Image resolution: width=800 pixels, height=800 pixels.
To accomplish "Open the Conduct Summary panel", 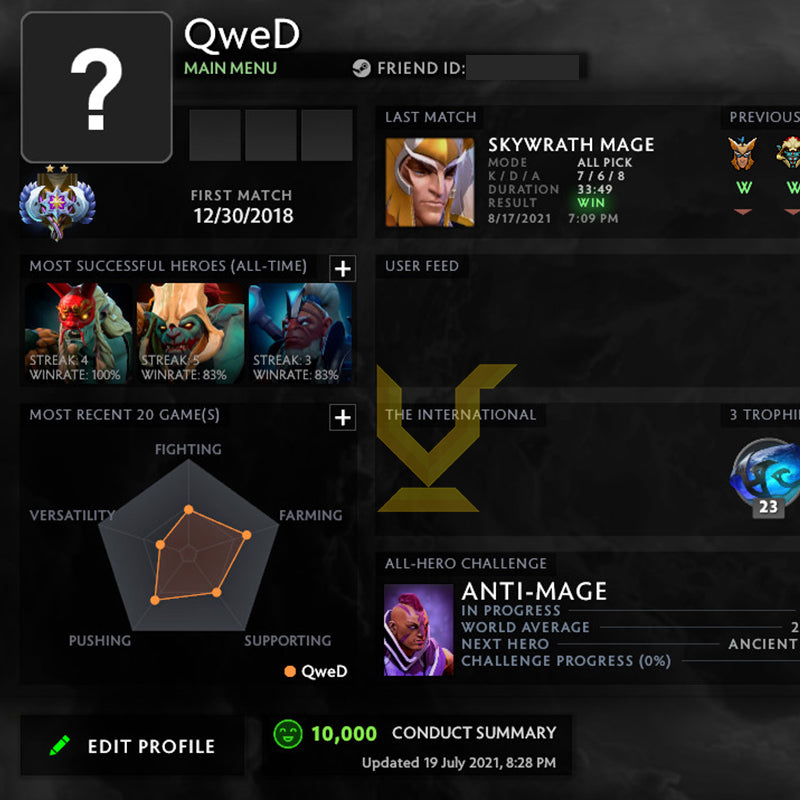I will (x=417, y=745).
